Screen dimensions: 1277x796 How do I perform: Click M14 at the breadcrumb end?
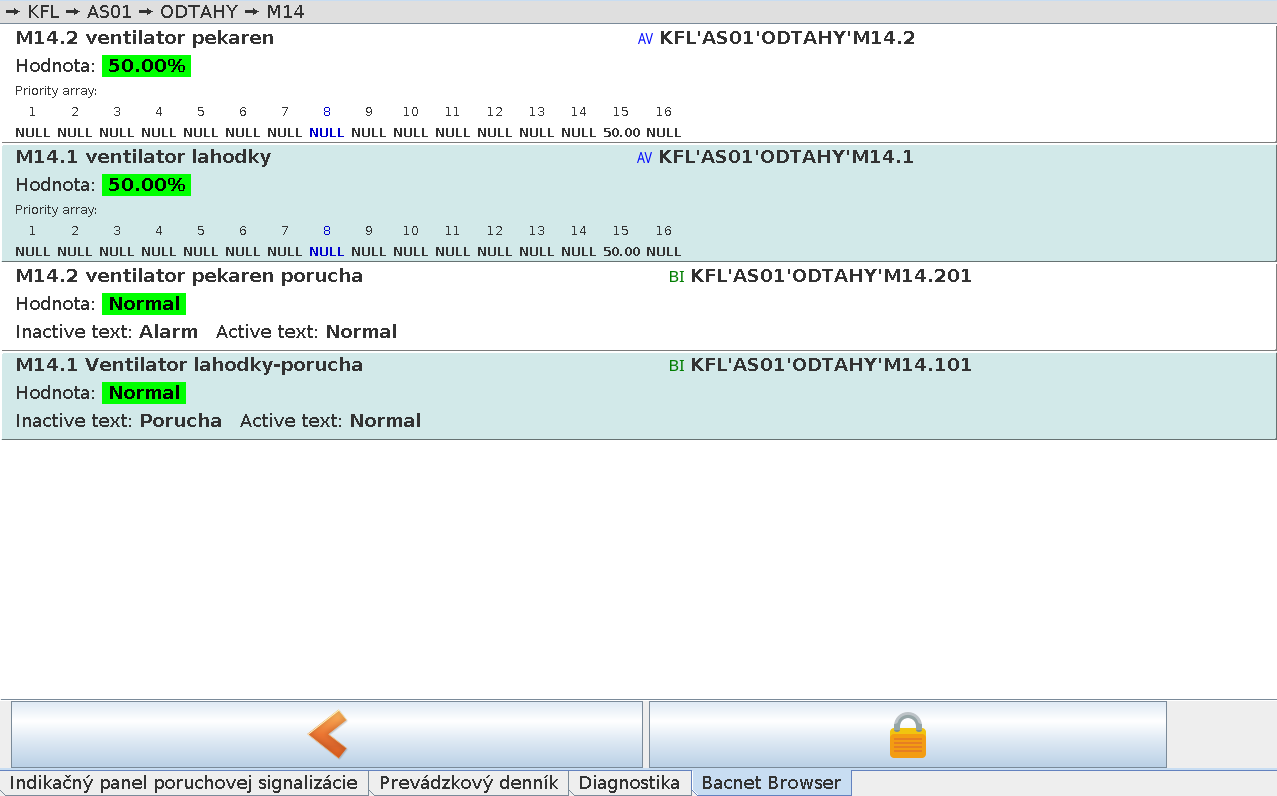pos(285,12)
